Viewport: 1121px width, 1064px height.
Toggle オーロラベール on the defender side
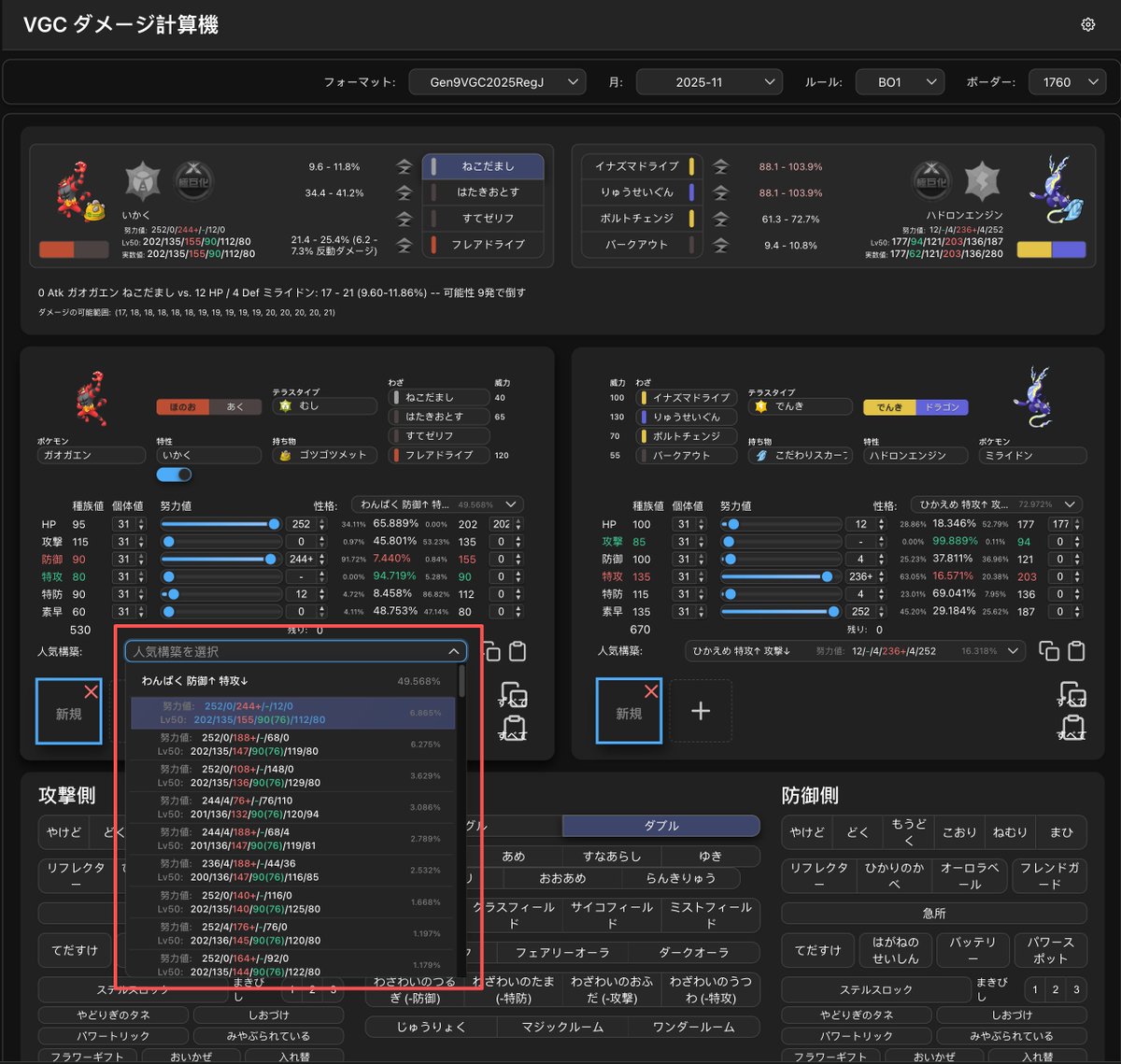[971, 875]
